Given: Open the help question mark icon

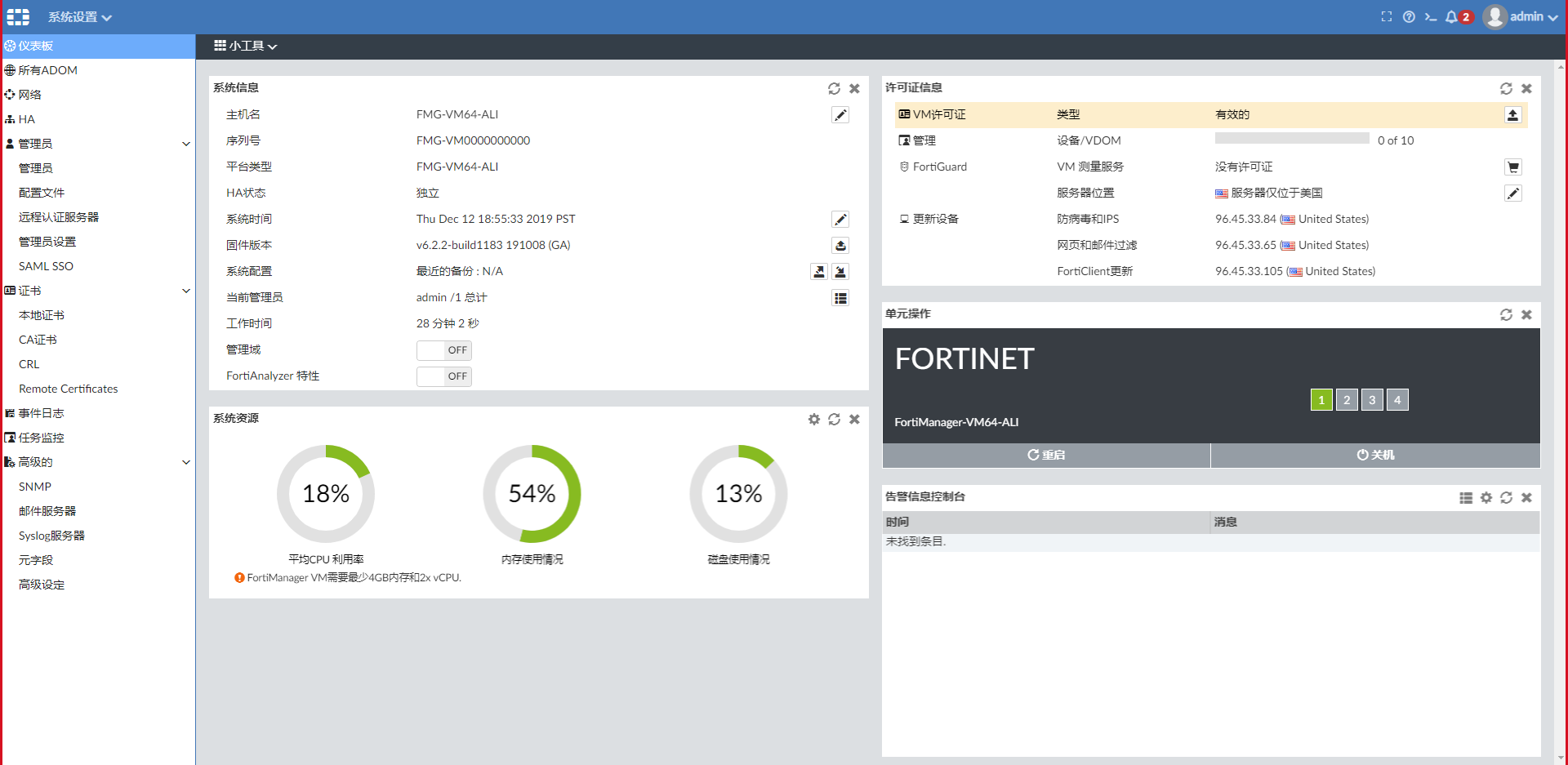Looking at the screenshot, I should (1409, 16).
